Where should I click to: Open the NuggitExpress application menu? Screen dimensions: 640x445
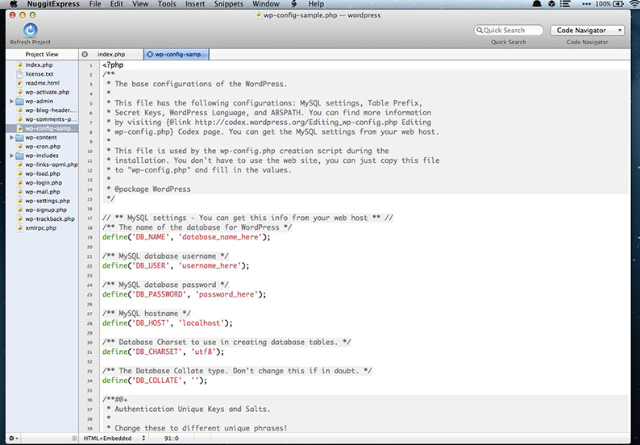tap(53, 4)
